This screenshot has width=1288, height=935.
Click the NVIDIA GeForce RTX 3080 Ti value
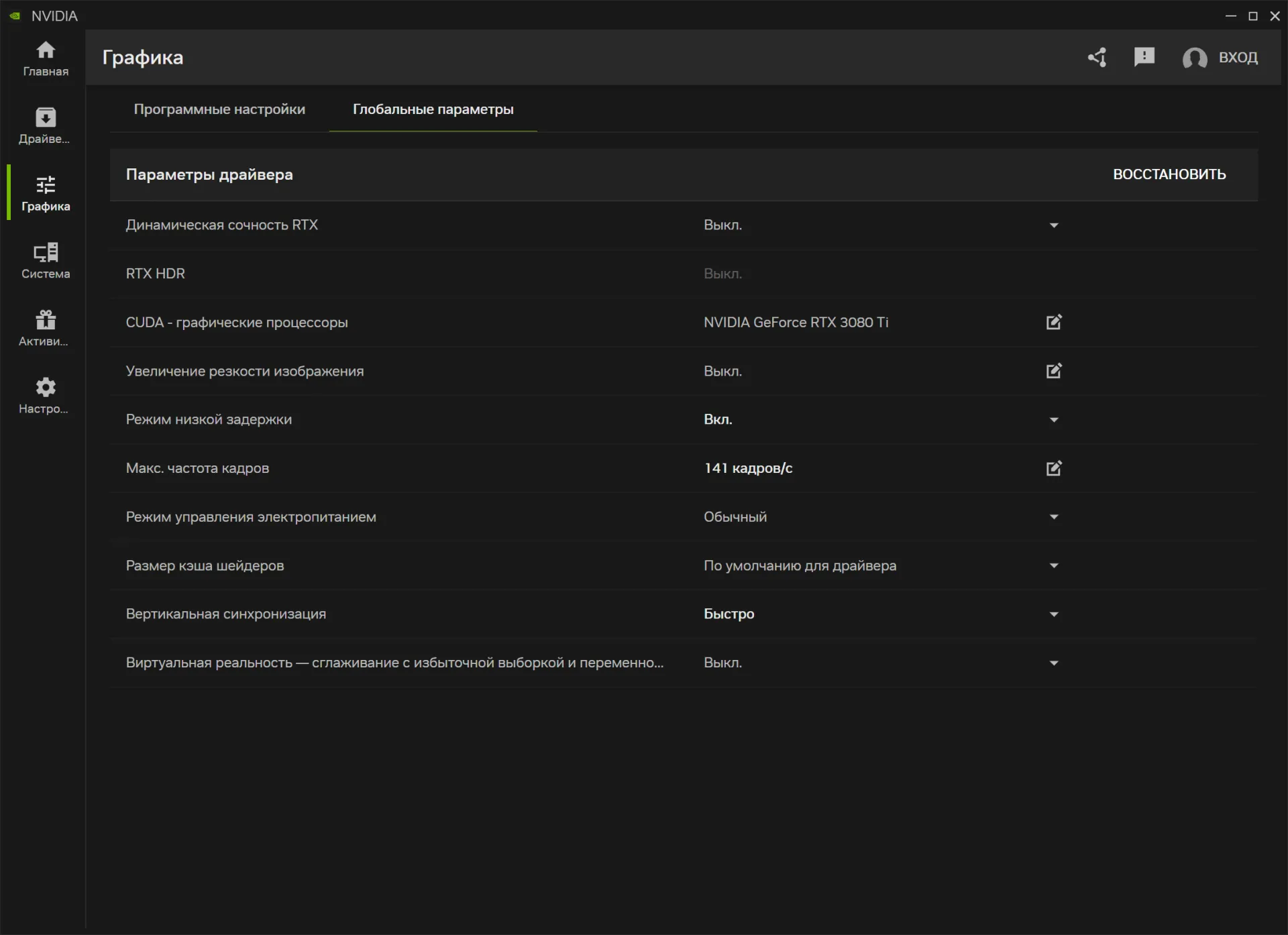796,323
